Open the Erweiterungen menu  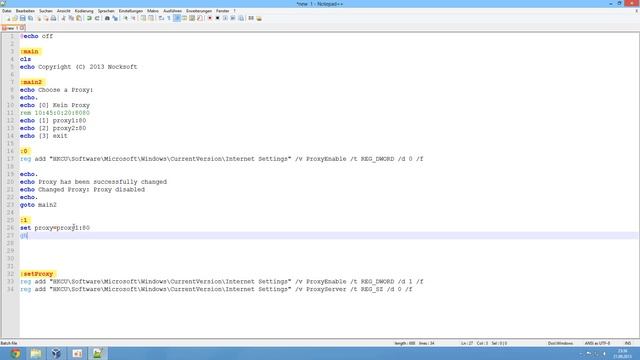[199, 11]
